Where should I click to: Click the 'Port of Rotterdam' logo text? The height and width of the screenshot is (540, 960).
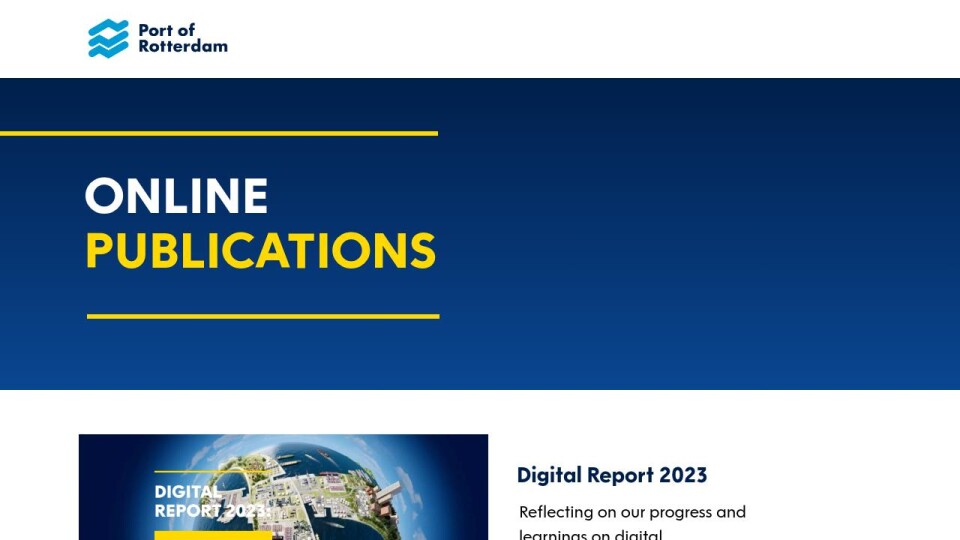click(182, 38)
